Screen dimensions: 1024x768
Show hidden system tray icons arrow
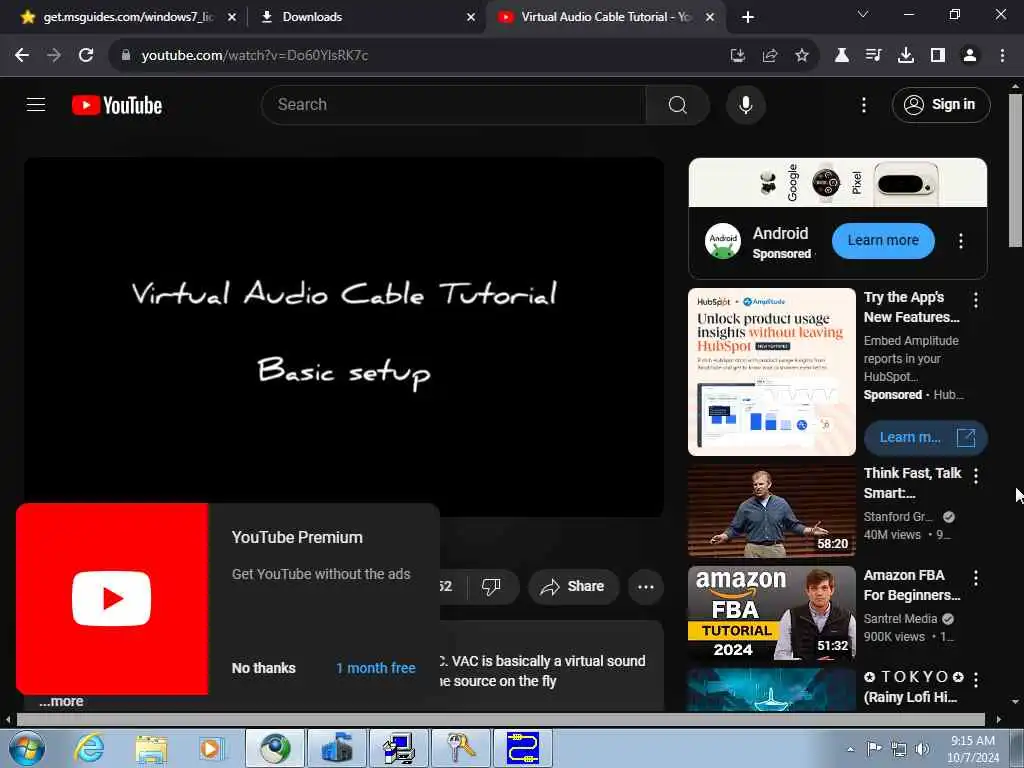tap(850, 749)
